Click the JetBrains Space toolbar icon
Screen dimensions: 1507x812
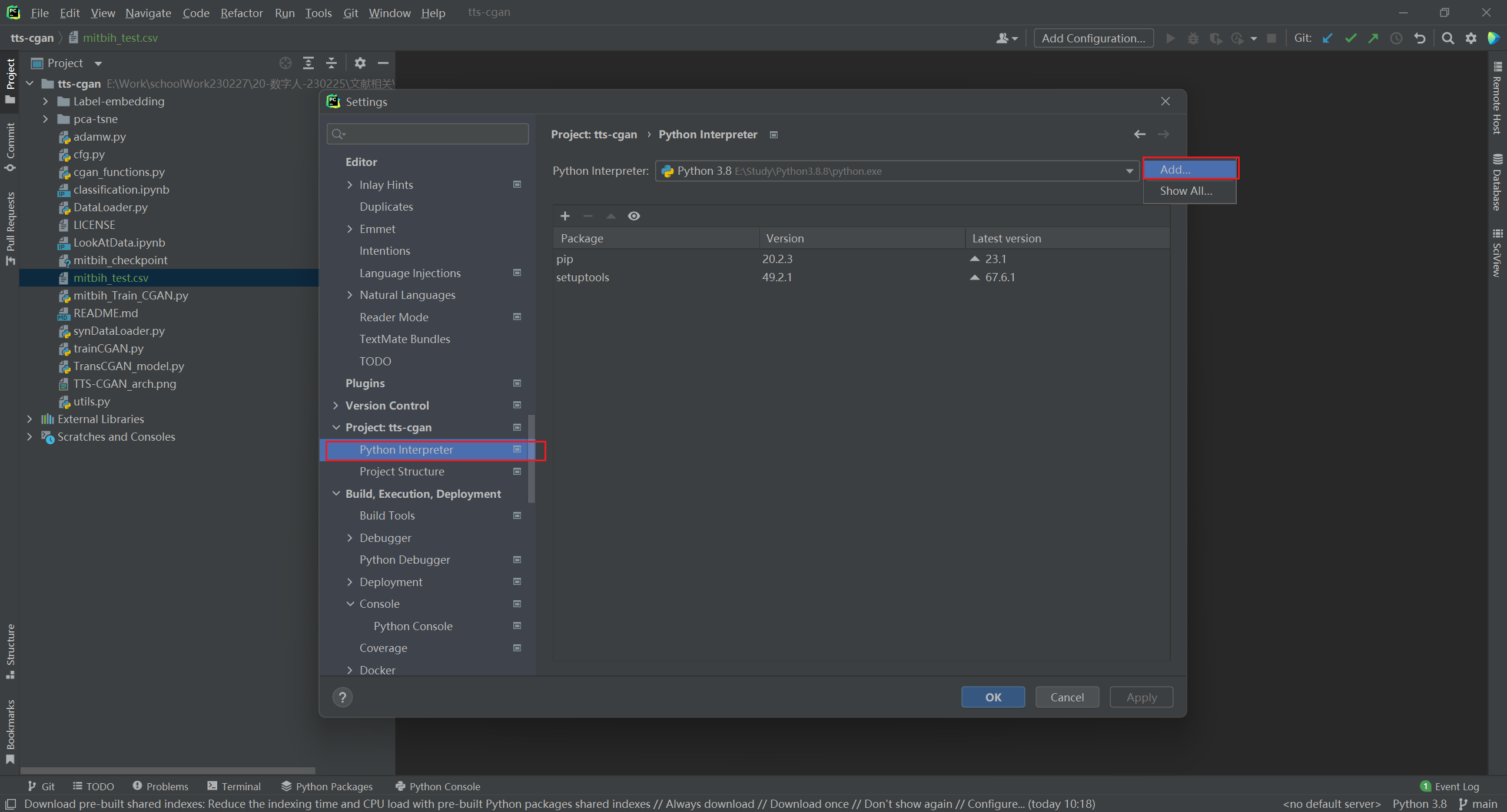coord(1493,38)
